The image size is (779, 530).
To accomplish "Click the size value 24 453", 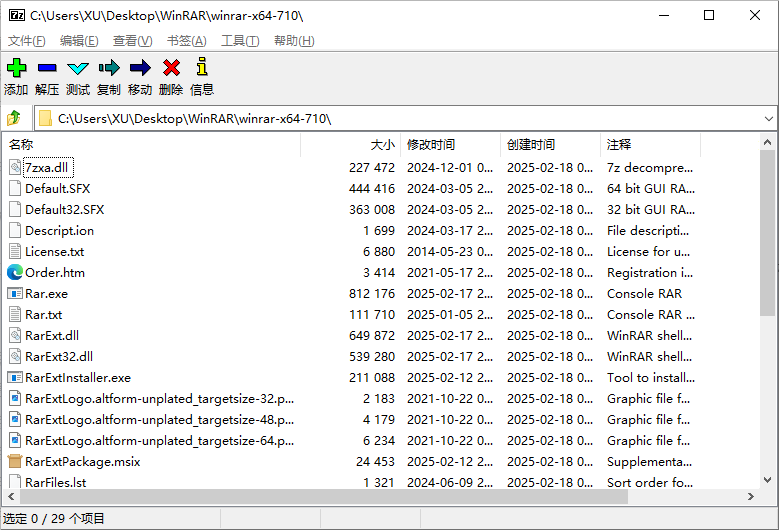I will pos(375,461).
